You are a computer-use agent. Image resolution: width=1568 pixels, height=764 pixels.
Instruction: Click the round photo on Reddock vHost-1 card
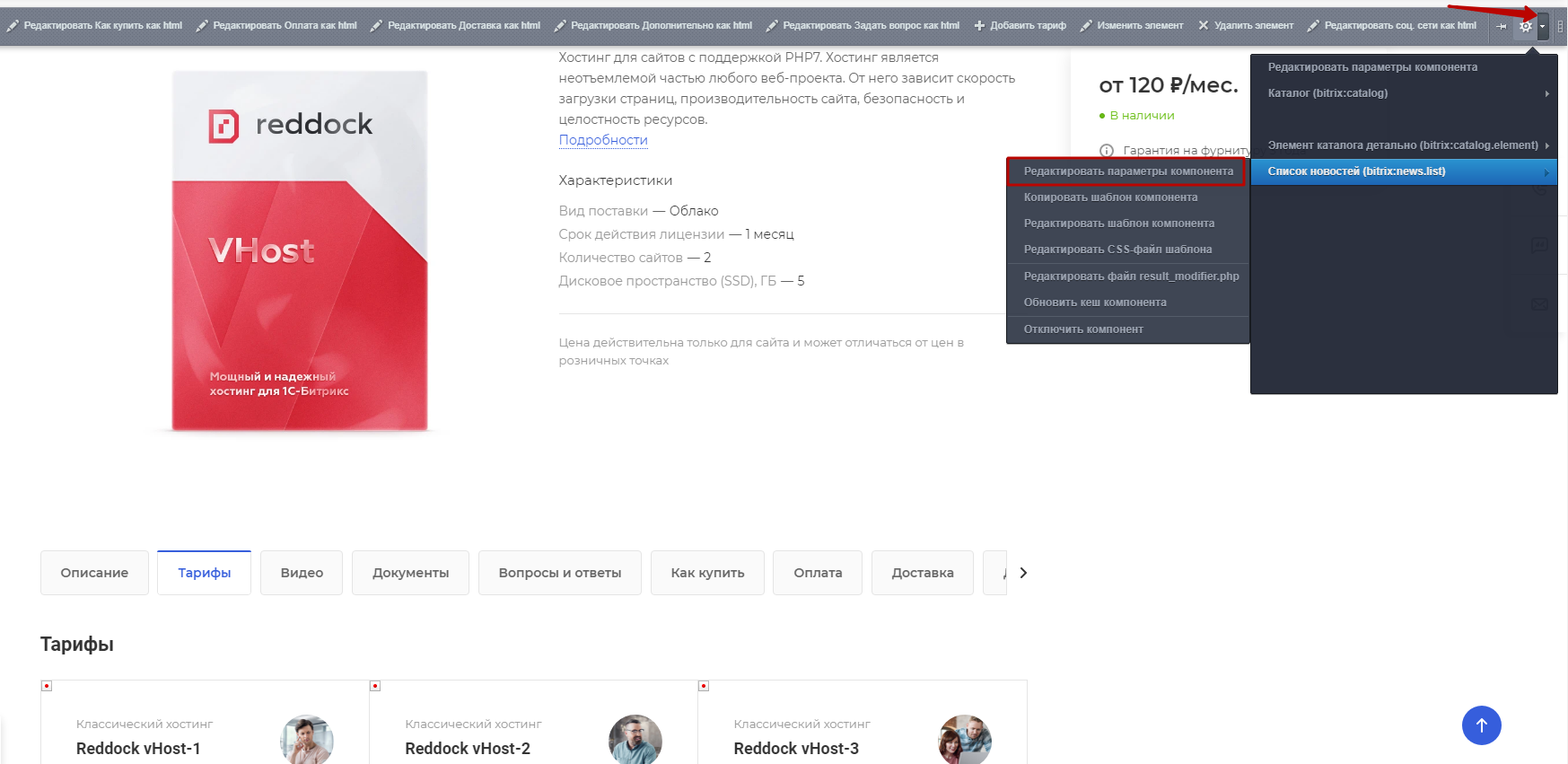point(307,740)
